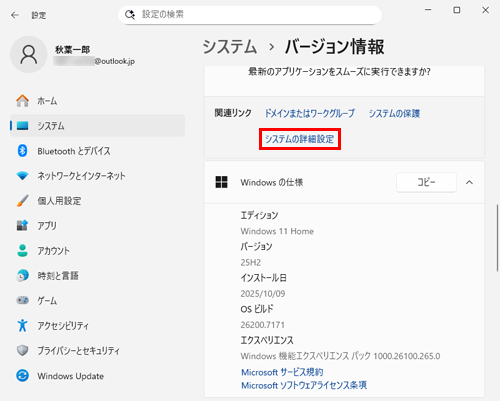Click the Windows Update sync icon

(x=22, y=376)
